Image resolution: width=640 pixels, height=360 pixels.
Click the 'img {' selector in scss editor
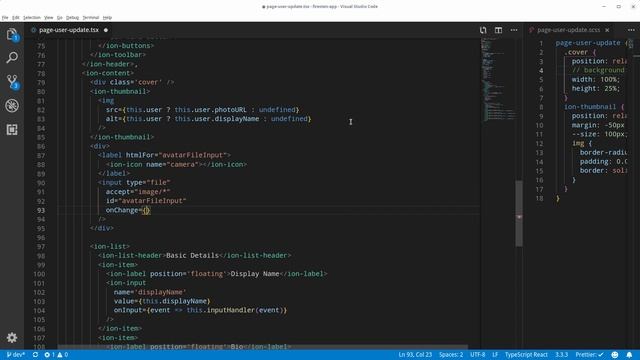[582, 143]
